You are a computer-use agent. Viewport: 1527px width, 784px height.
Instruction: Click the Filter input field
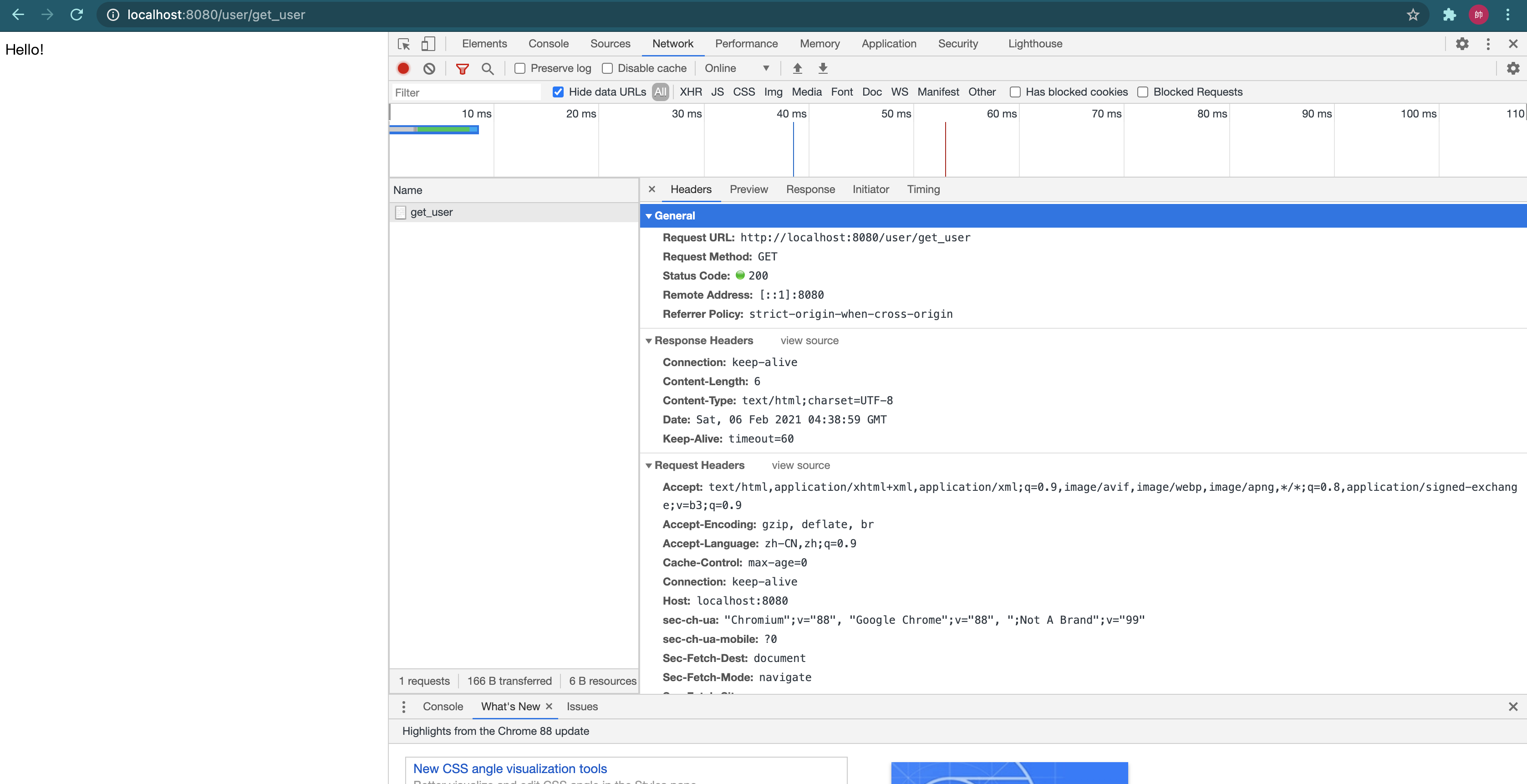pyautogui.click(x=466, y=92)
